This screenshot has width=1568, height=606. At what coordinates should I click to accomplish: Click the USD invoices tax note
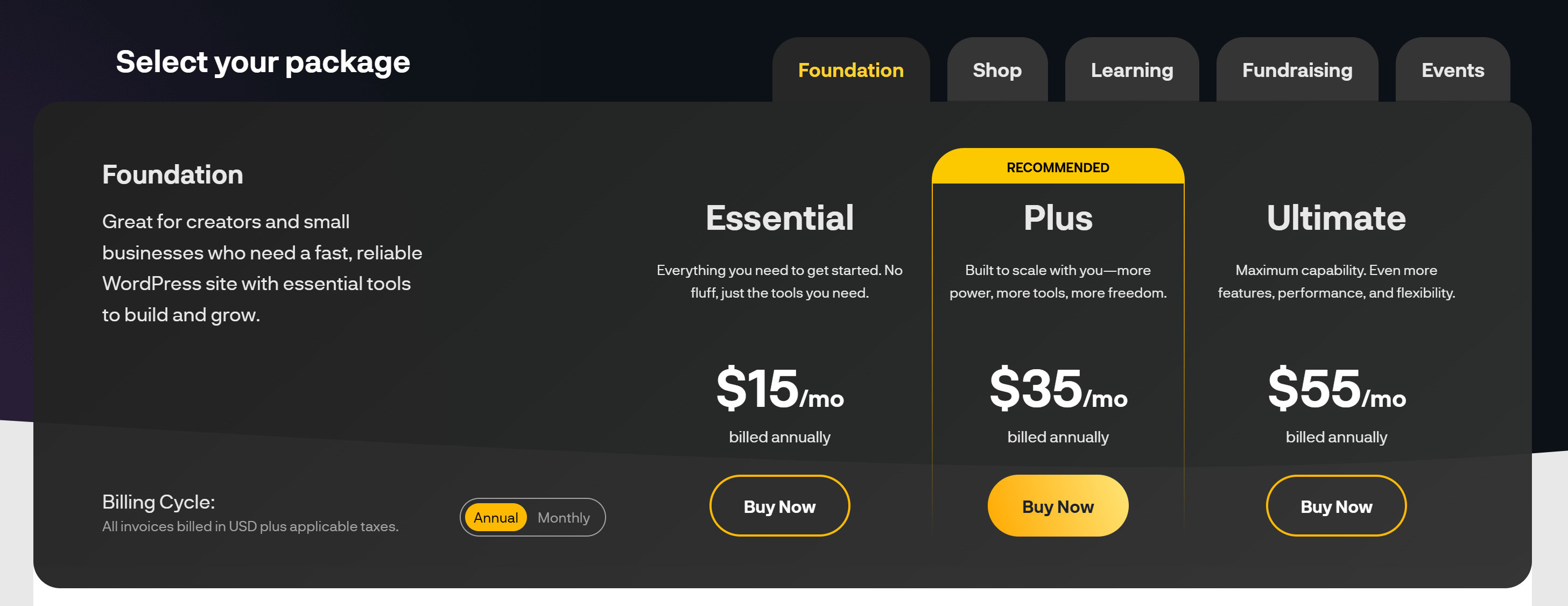click(250, 526)
